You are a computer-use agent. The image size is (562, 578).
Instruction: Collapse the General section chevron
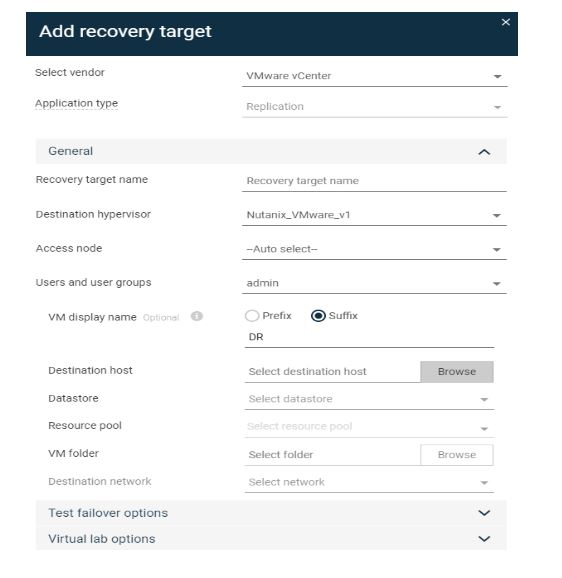(x=484, y=152)
